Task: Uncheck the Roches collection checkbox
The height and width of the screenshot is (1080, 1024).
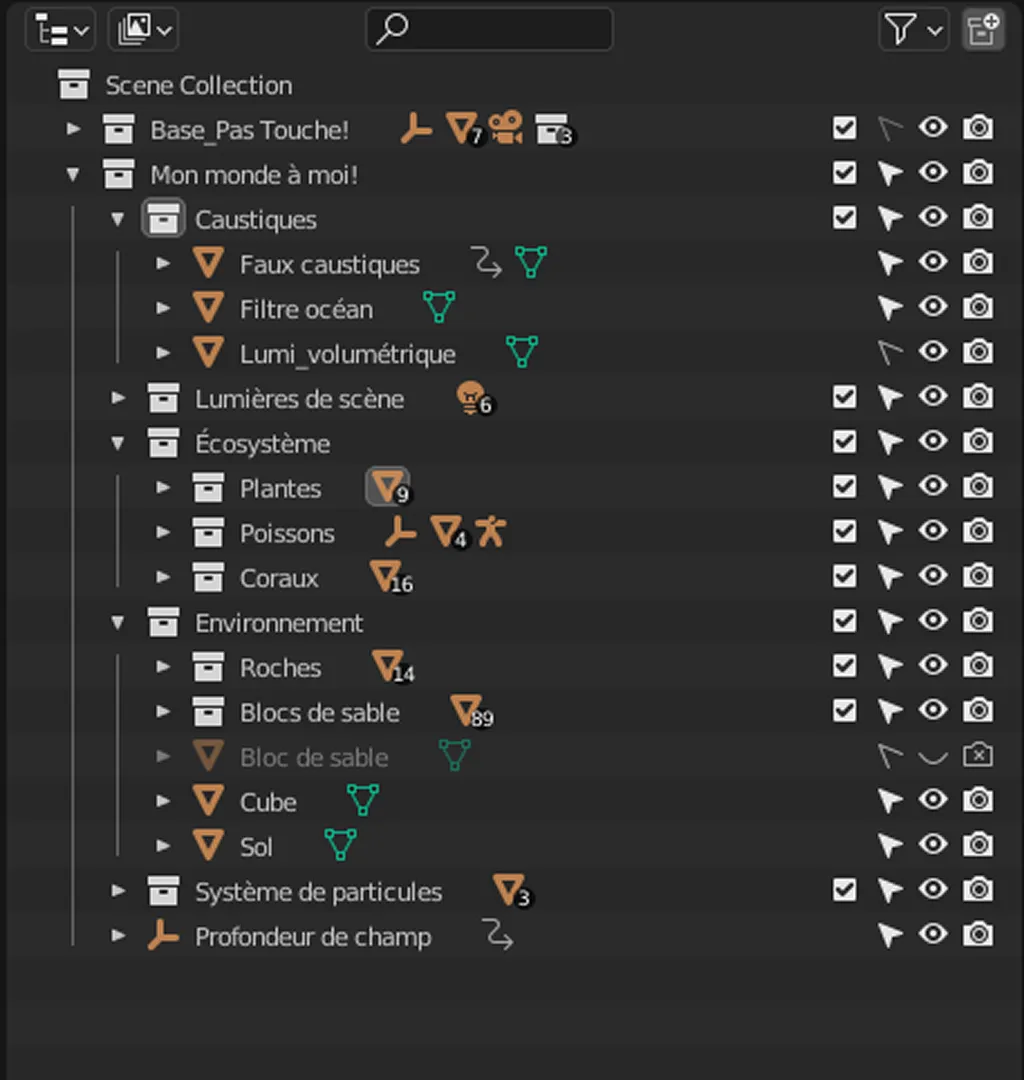Action: click(844, 666)
